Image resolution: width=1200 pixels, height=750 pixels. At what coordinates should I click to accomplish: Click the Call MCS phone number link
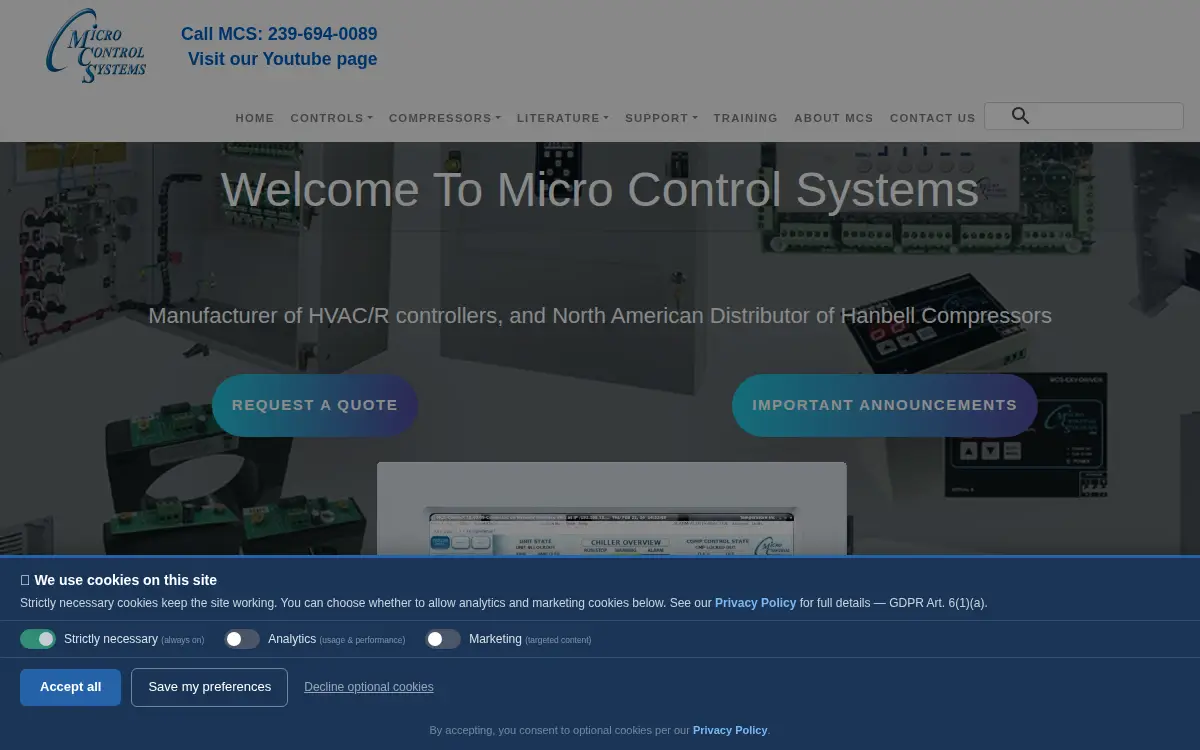(x=279, y=34)
